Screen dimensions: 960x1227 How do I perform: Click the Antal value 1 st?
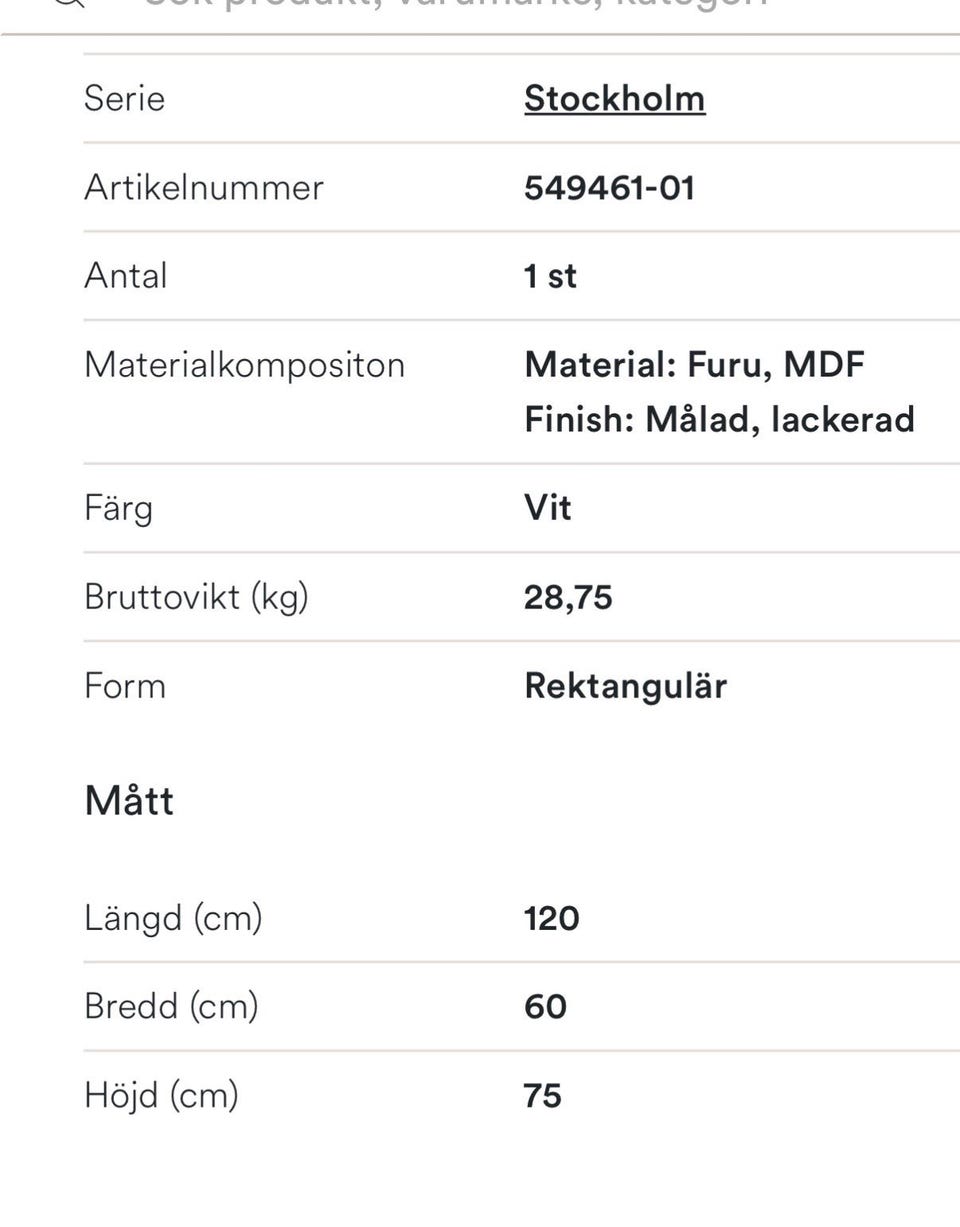[550, 276]
